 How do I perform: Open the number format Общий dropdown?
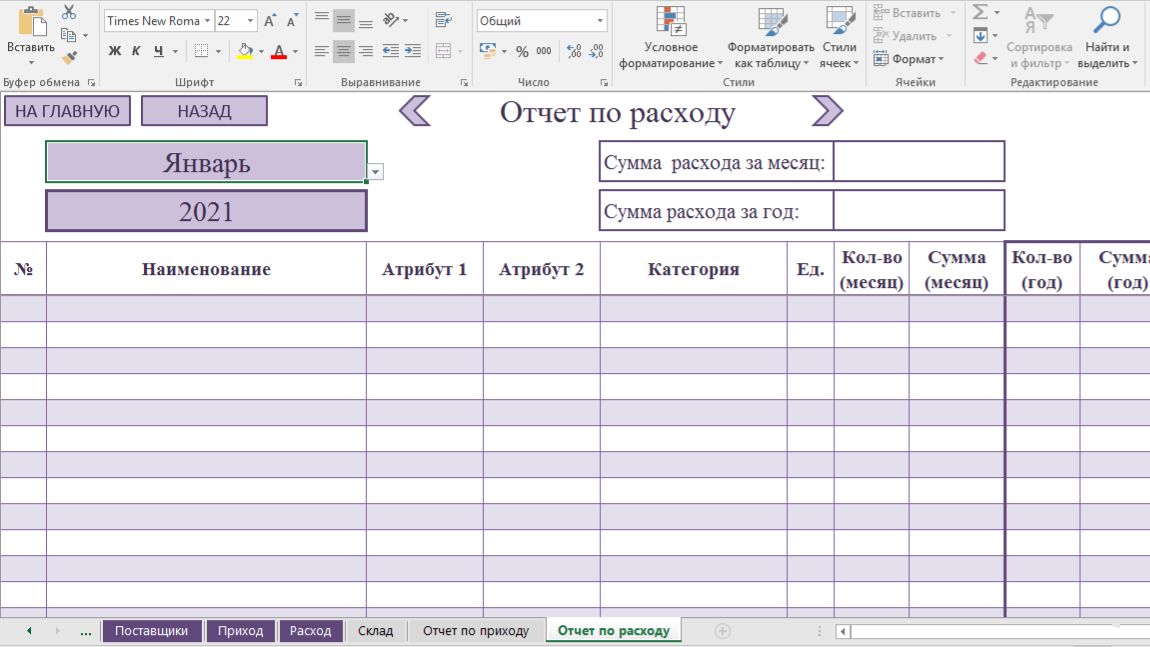(x=600, y=21)
